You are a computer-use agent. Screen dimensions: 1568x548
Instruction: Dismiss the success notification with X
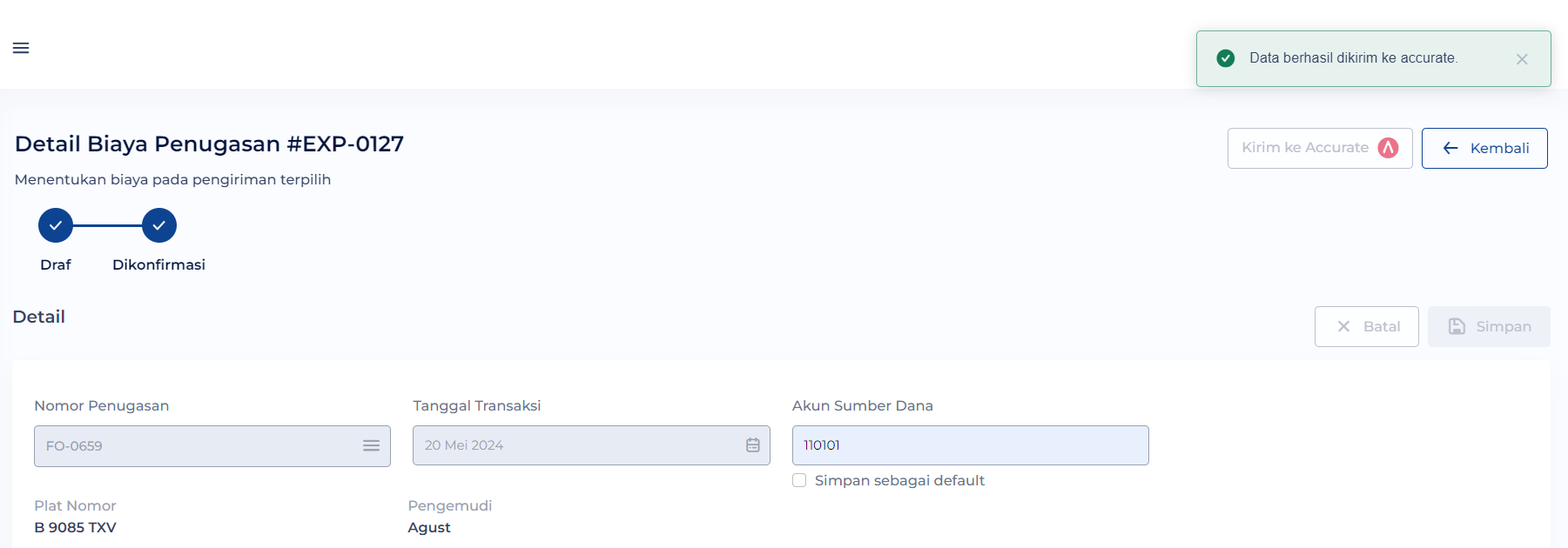click(1522, 59)
